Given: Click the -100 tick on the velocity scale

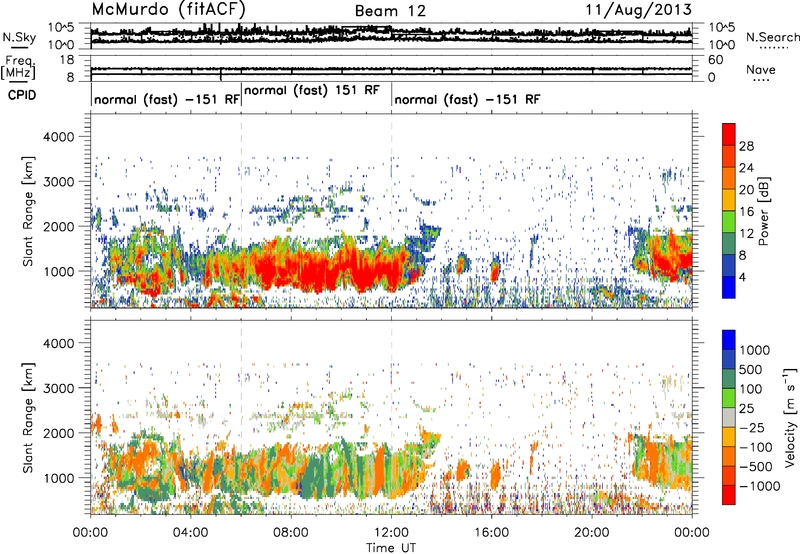Looking at the screenshot, I should click(756, 447).
